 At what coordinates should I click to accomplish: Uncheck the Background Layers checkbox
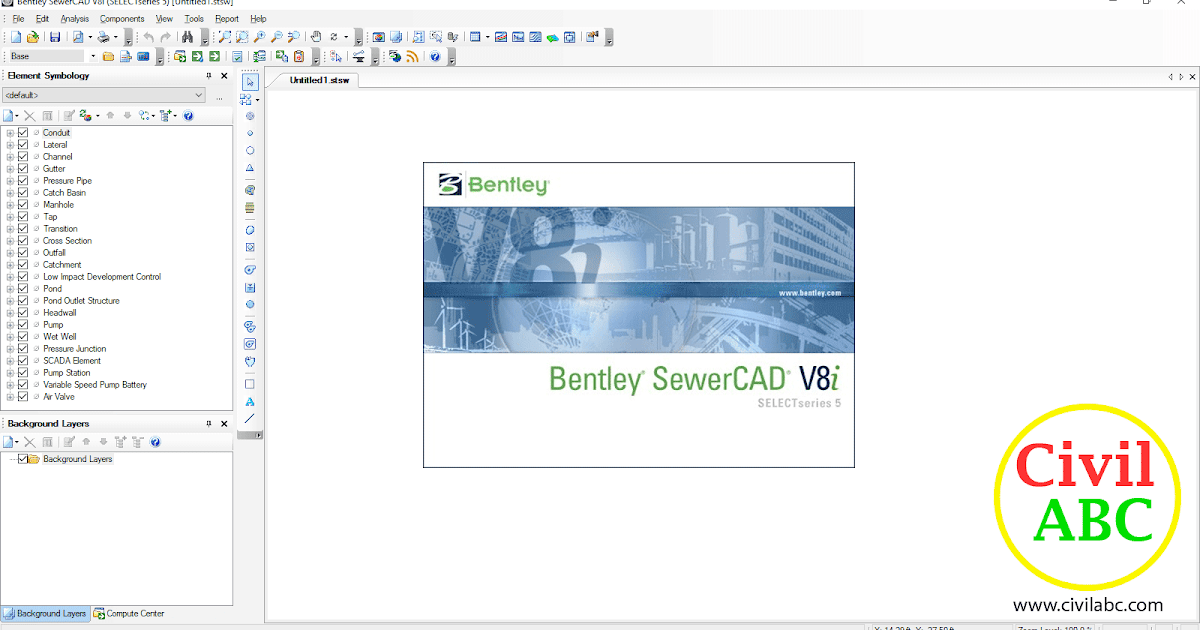[x=23, y=459]
